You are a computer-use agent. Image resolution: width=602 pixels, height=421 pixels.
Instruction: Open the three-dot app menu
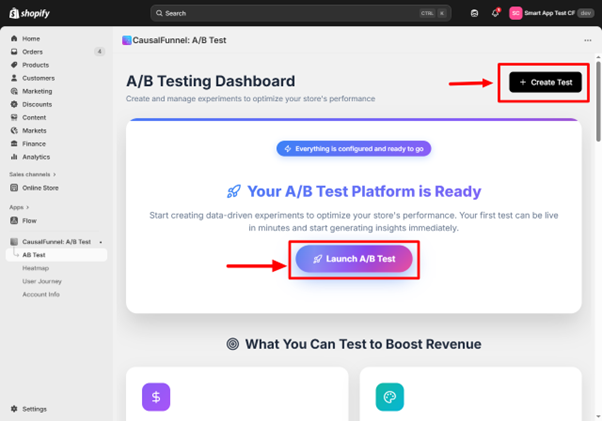click(x=587, y=41)
